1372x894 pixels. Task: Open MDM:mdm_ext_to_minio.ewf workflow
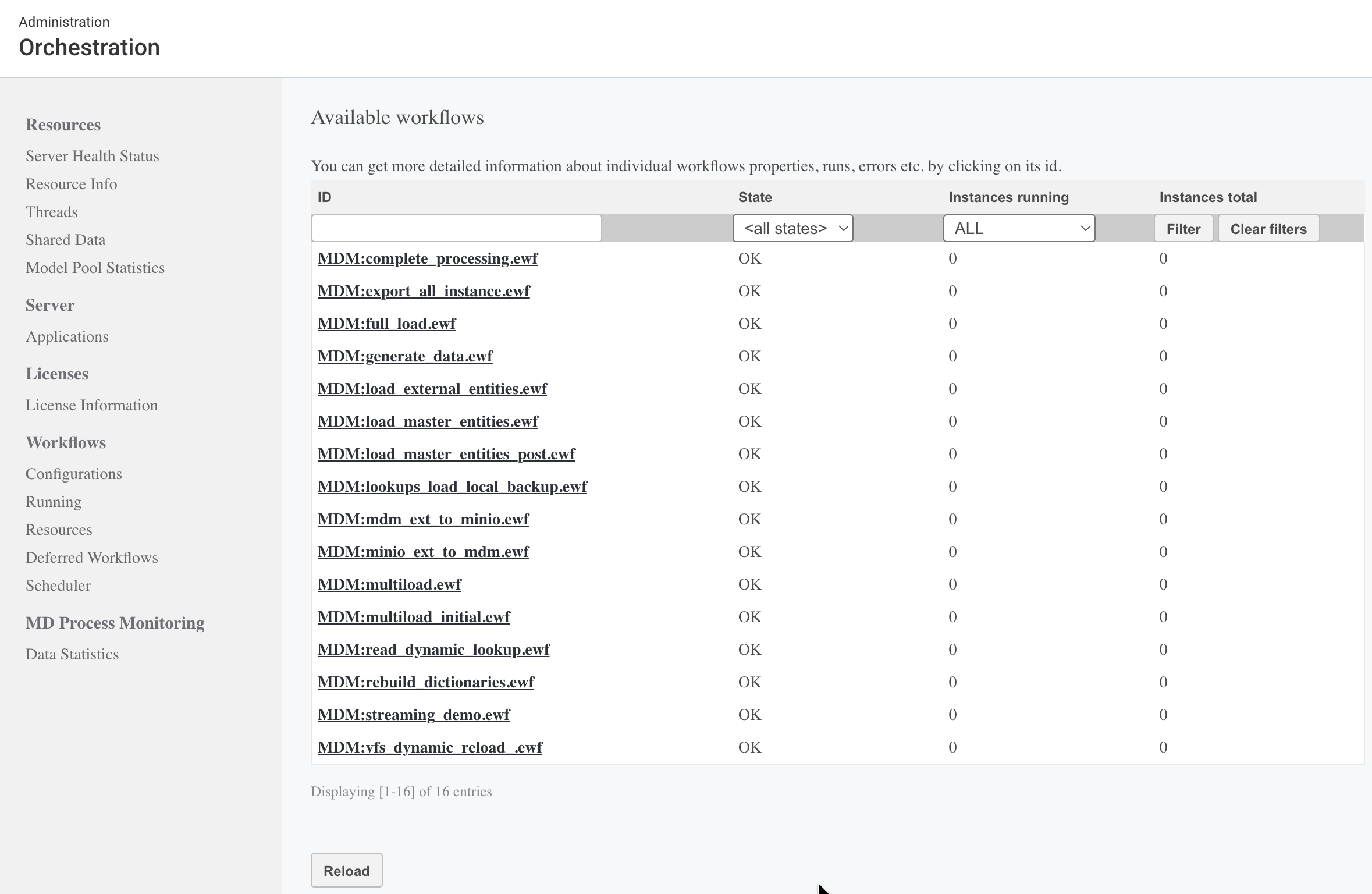pos(423,519)
